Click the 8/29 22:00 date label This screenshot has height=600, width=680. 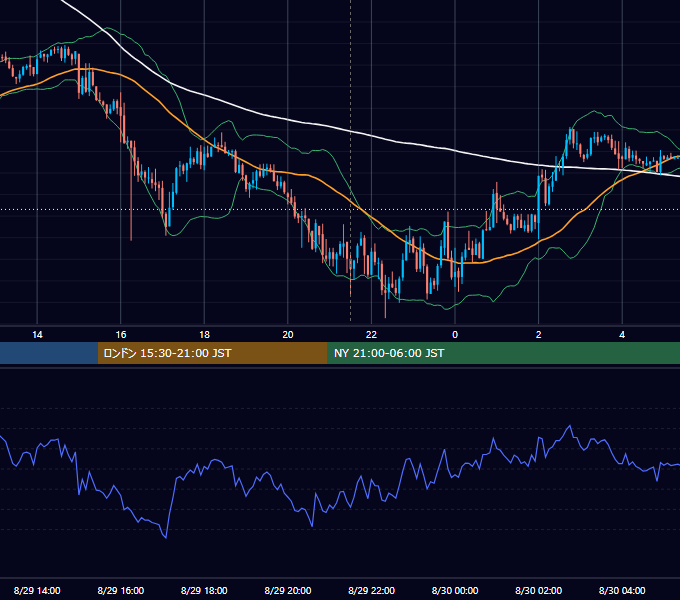point(372,590)
